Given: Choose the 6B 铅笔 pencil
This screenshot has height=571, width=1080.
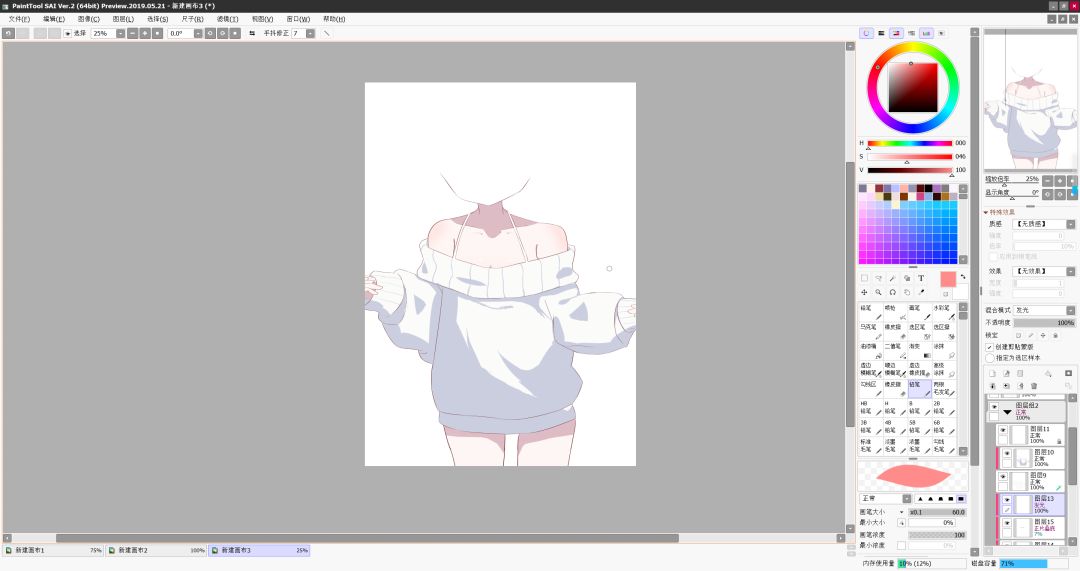Looking at the screenshot, I should [x=943, y=427].
